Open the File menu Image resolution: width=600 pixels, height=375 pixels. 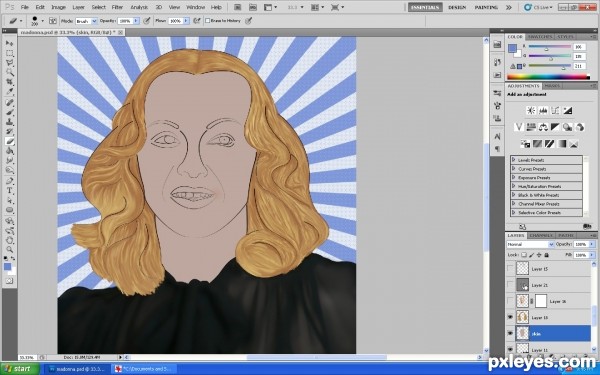coord(24,7)
